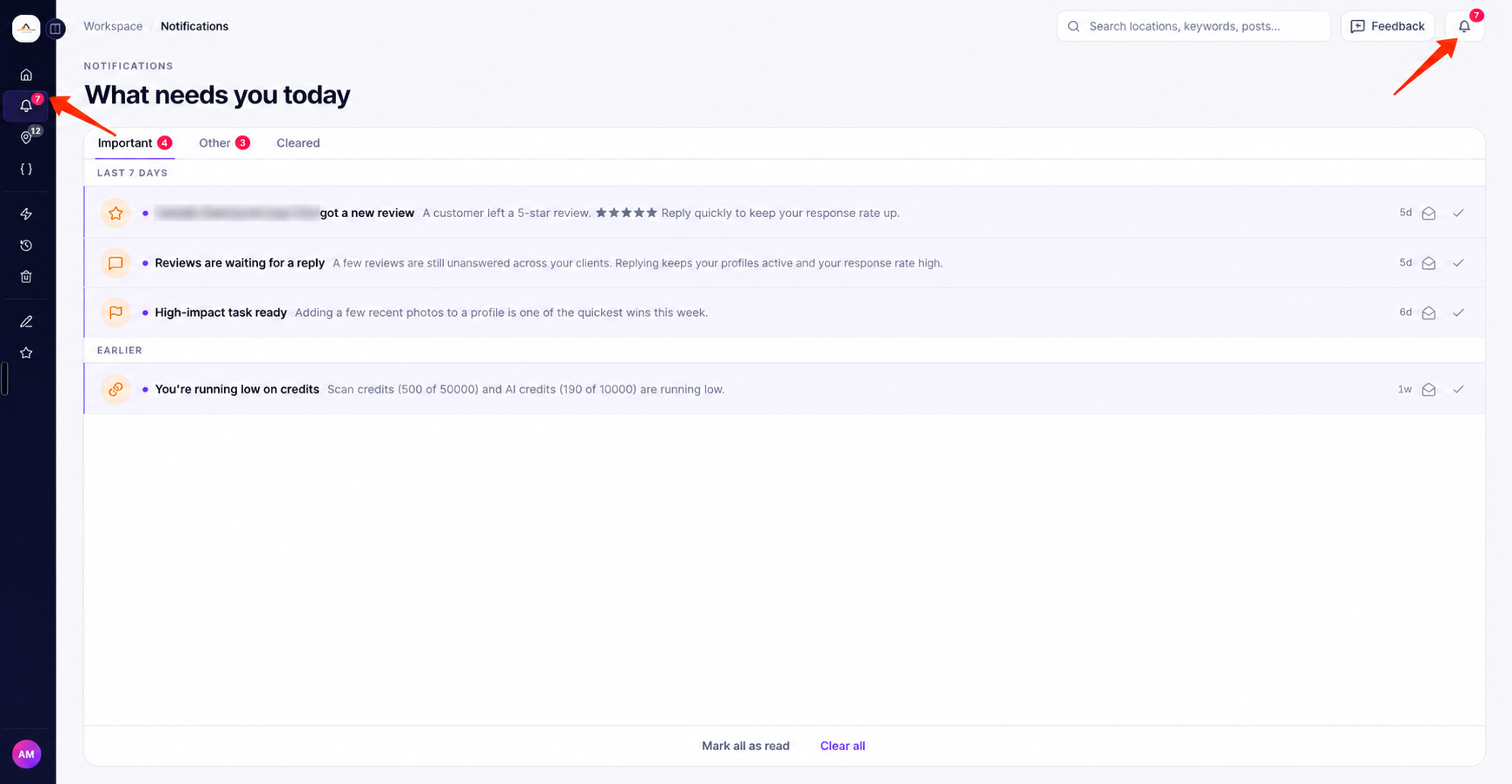
Task: Clear the new review notification with checkmark
Action: pos(1458,213)
